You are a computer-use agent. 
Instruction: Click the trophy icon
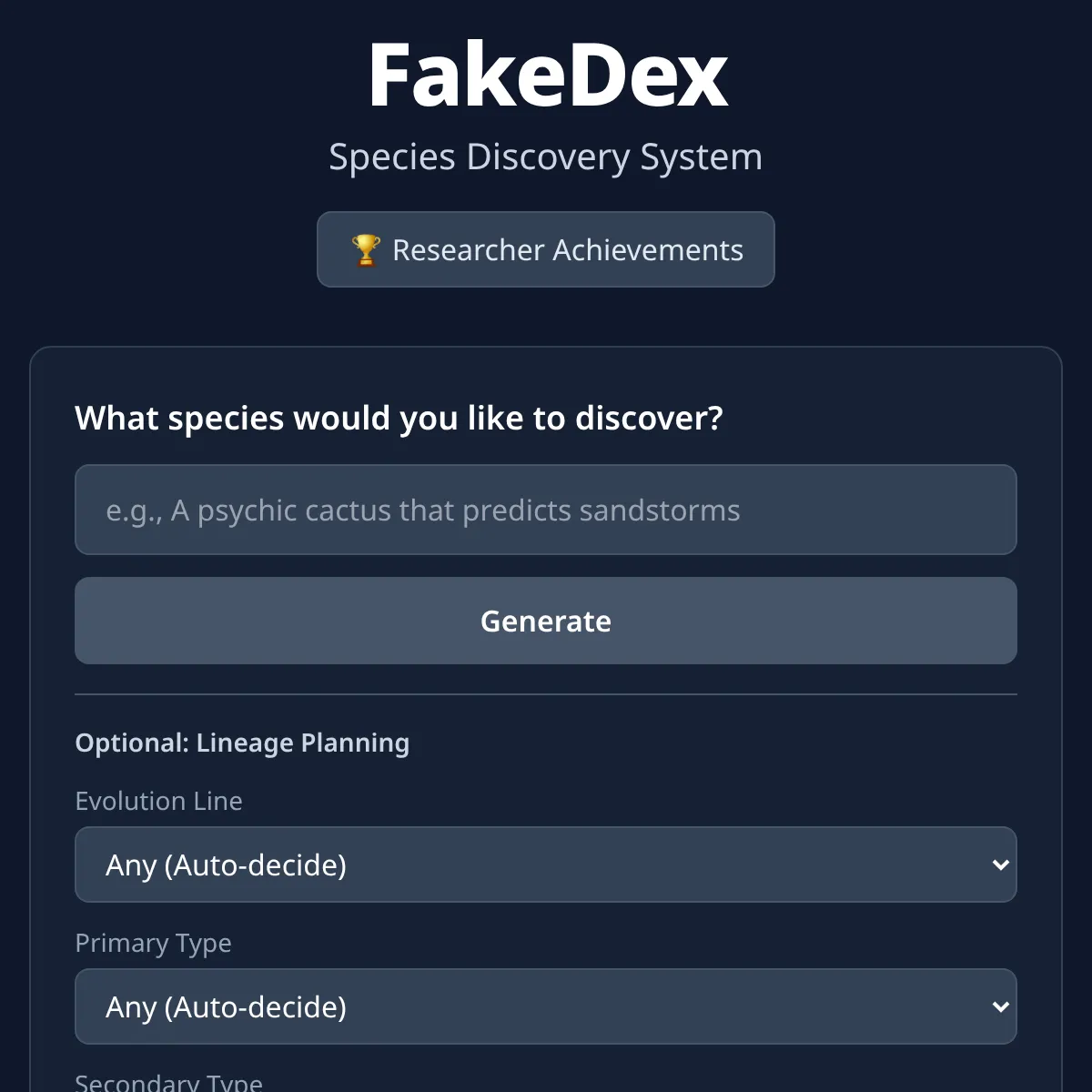pyautogui.click(x=366, y=250)
